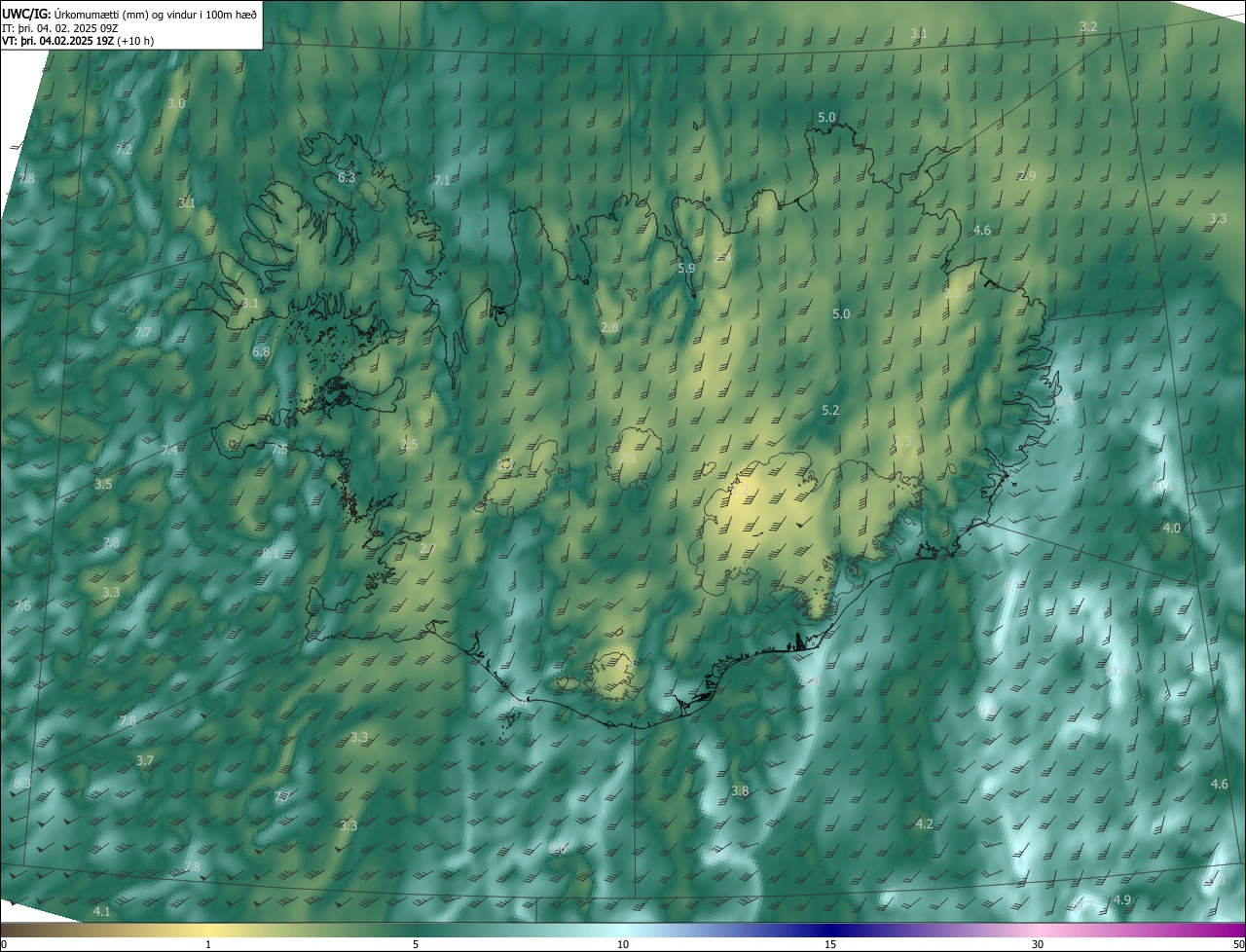
Task: Click the title line 'UWC/IG: Úrkomumætti (mm) og vindur í 100m hæð'
Action: tap(130, 13)
